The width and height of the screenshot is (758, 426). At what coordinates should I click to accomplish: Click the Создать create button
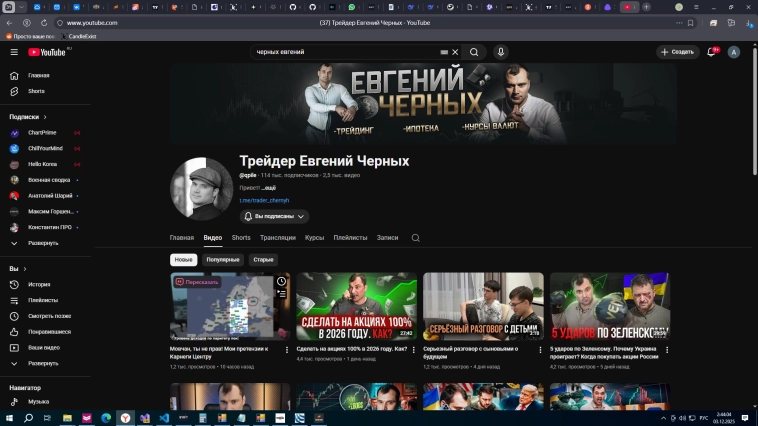(677, 52)
